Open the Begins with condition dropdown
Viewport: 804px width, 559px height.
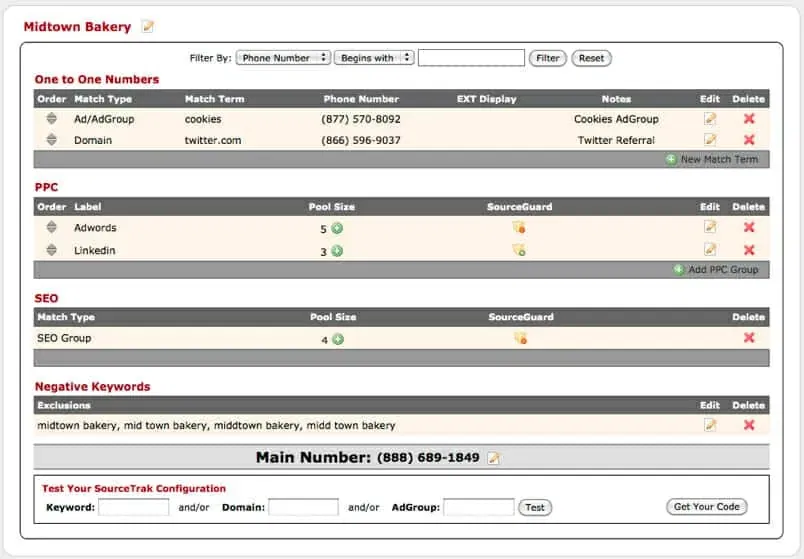(x=373, y=58)
